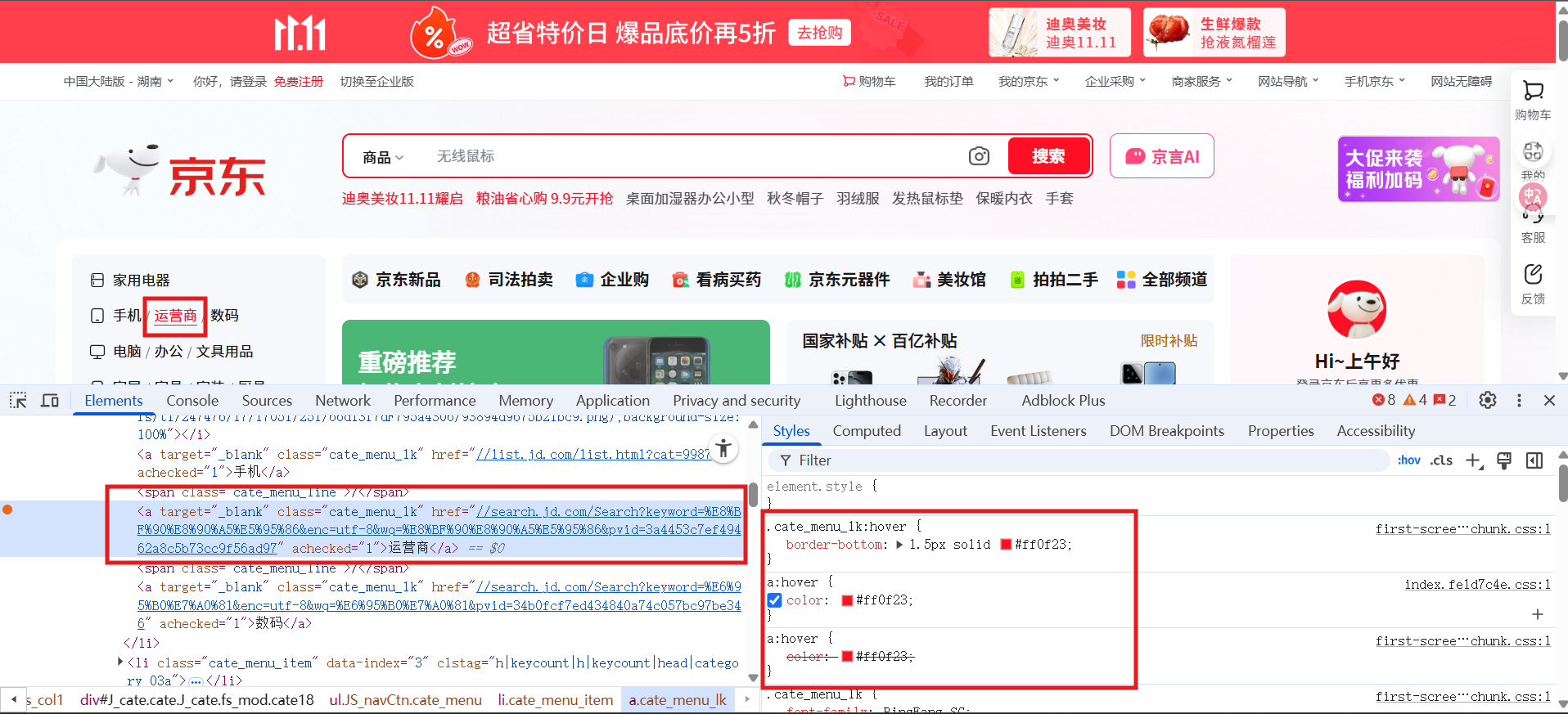Click border-bottom color swatch #ff0f23

(1006, 545)
